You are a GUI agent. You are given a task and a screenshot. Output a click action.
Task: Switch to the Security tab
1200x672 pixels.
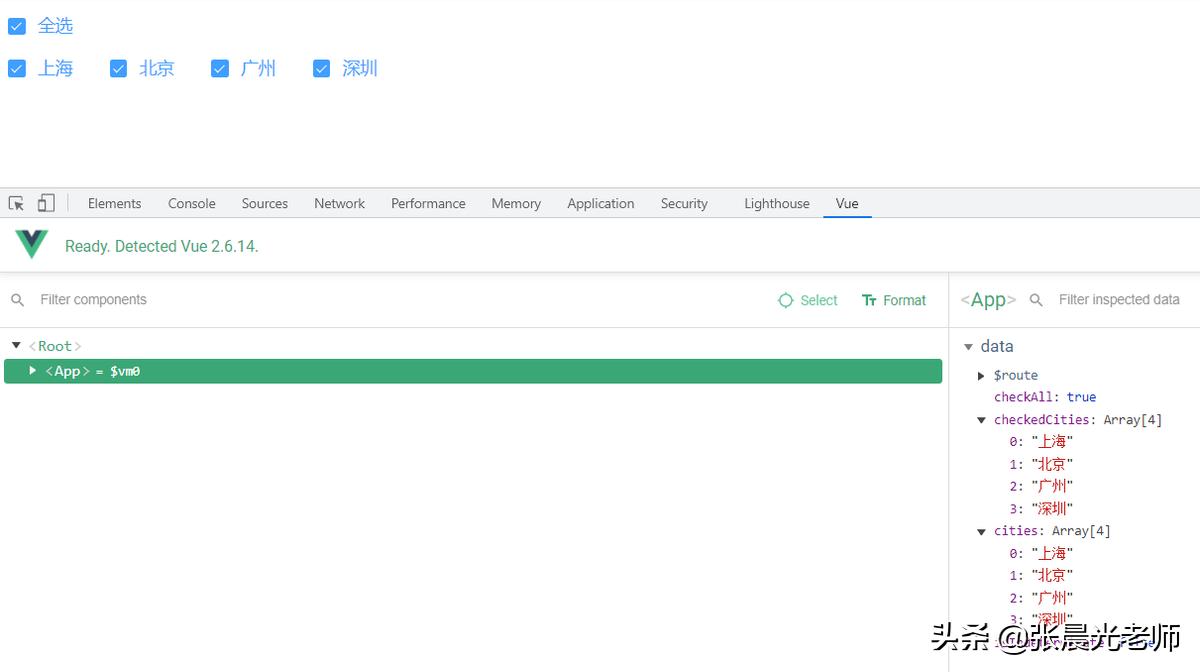(684, 203)
